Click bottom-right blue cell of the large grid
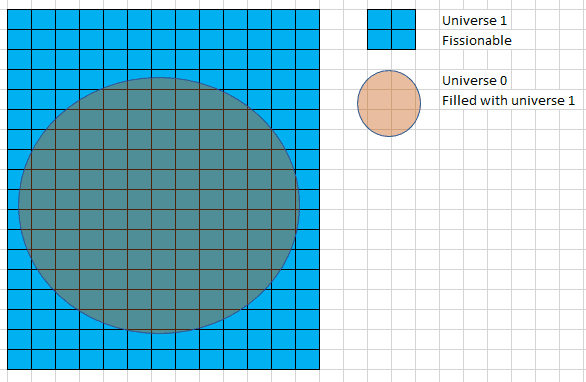Image resolution: width=586 pixels, height=382 pixels. pos(308,360)
